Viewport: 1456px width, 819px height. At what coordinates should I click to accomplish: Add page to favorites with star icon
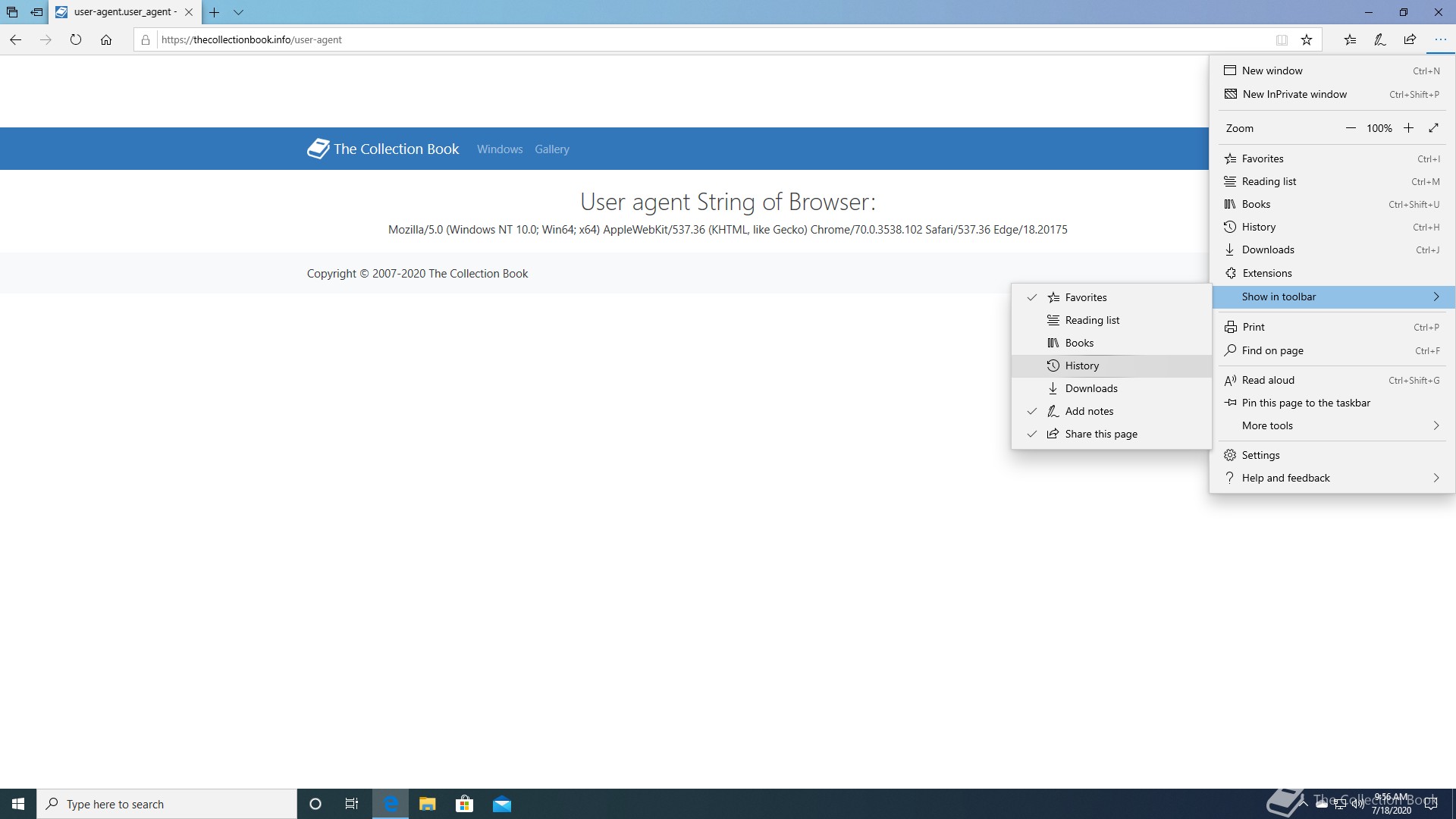[1307, 39]
